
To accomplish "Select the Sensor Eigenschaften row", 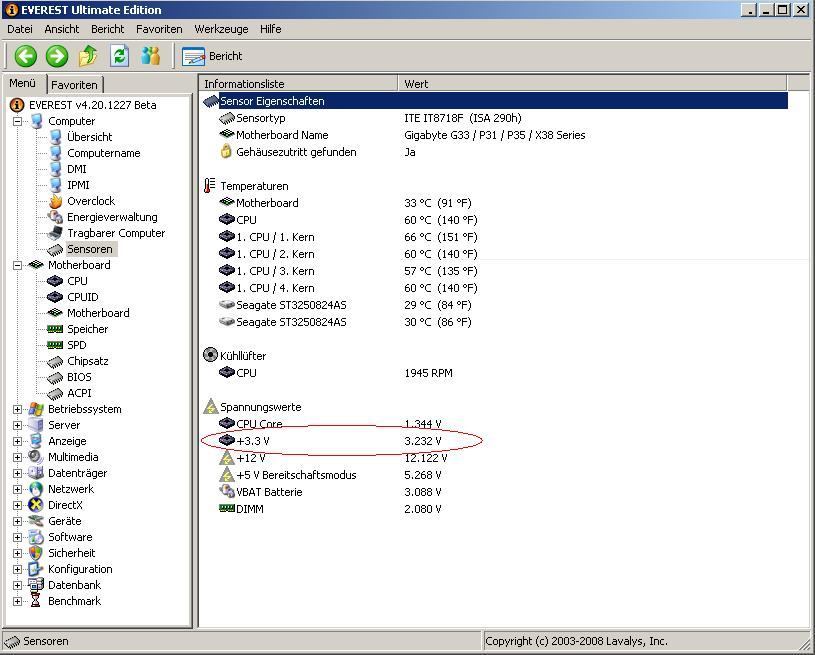I will [495, 101].
